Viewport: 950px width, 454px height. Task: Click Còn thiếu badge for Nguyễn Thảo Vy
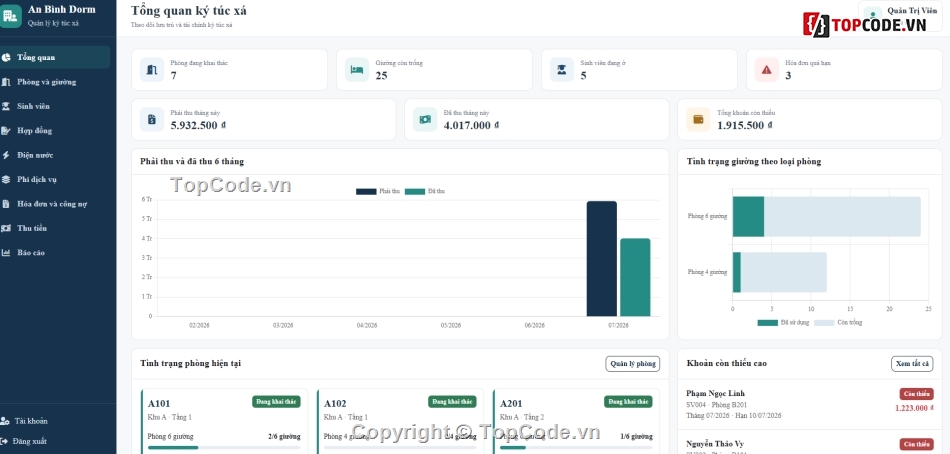pyautogui.click(x=916, y=444)
